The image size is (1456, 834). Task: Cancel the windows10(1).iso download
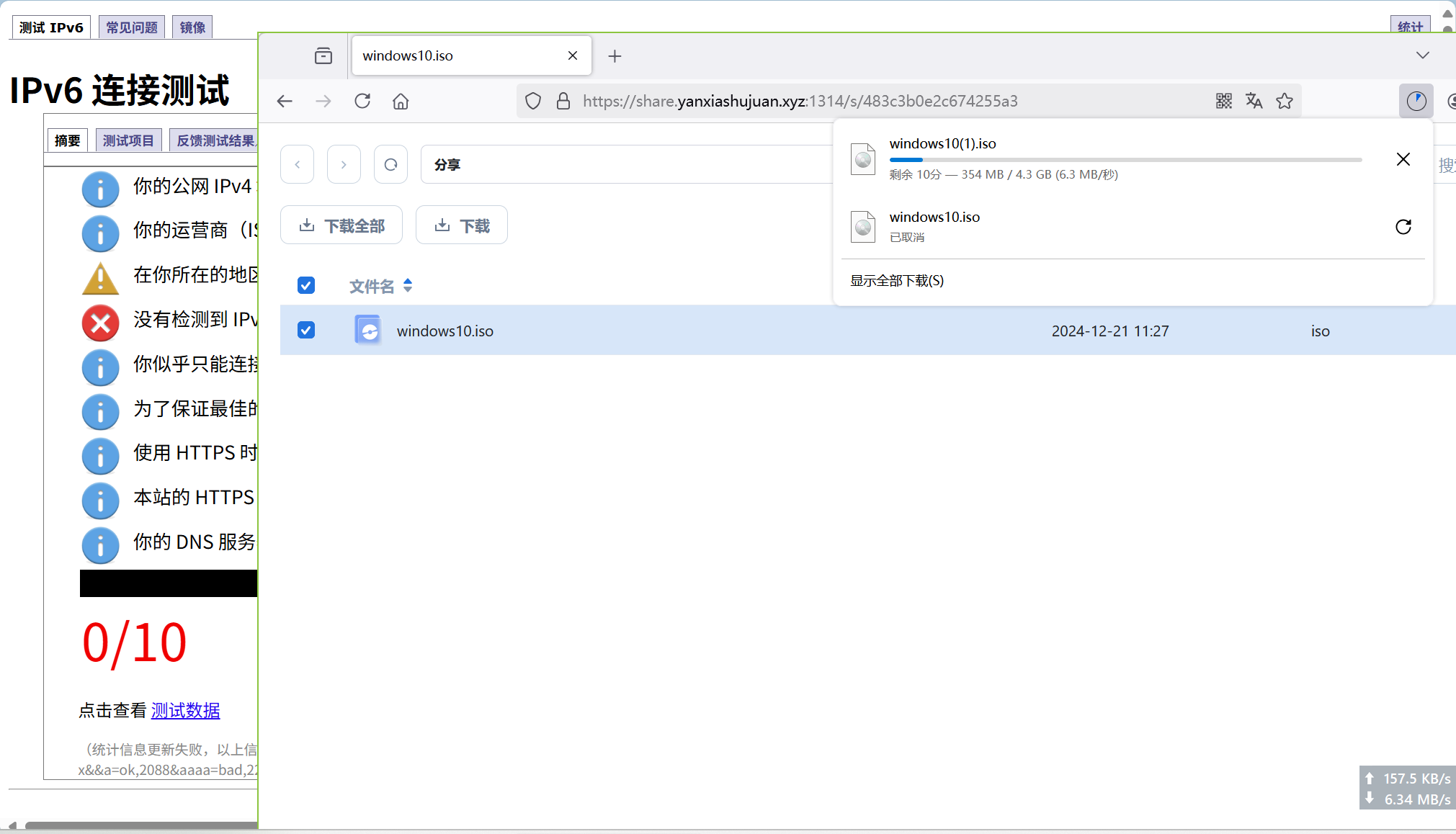(x=1403, y=159)
